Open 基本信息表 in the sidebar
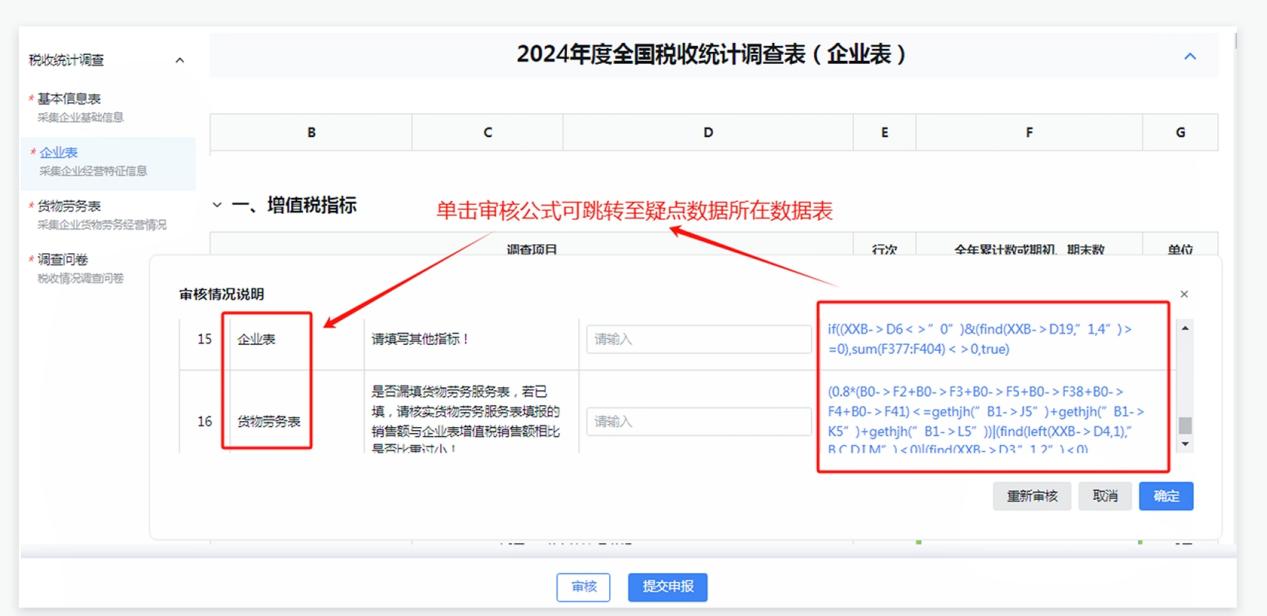The width and height of the screenshot is (1267, 616). (x=69, y=98)
